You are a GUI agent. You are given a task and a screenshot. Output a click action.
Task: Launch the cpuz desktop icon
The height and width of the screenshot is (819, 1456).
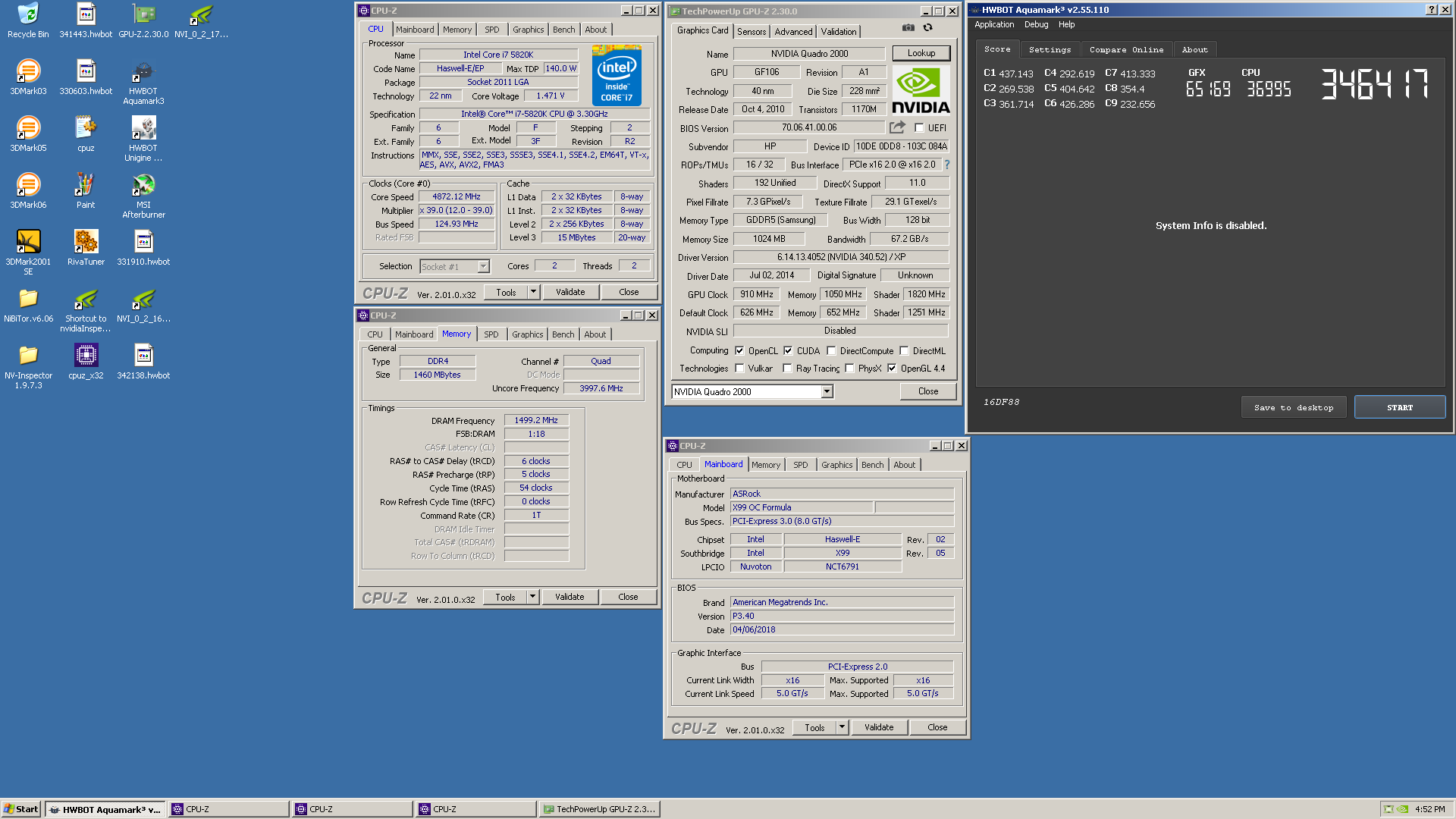86,134
